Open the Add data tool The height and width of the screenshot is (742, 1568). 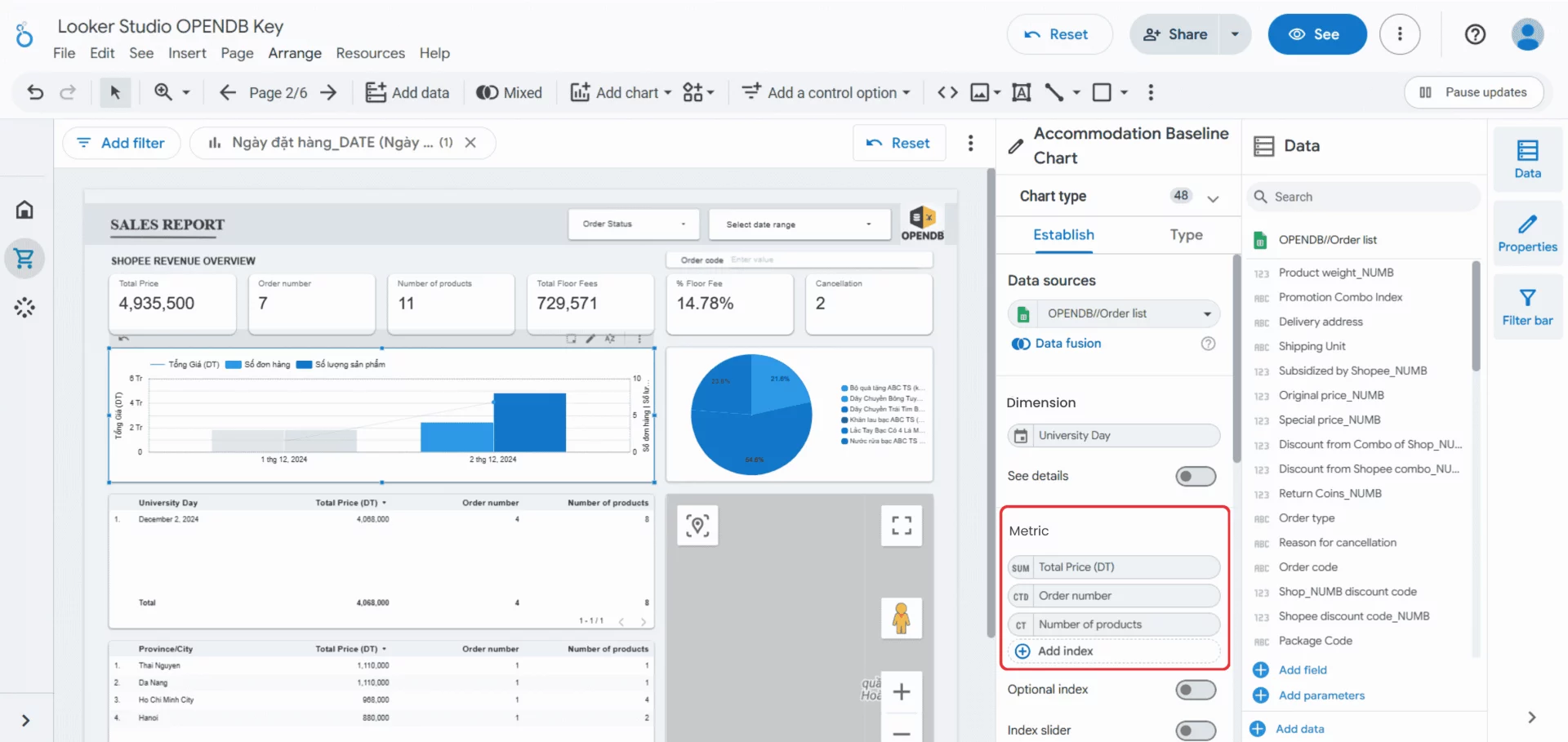point(408,92)
